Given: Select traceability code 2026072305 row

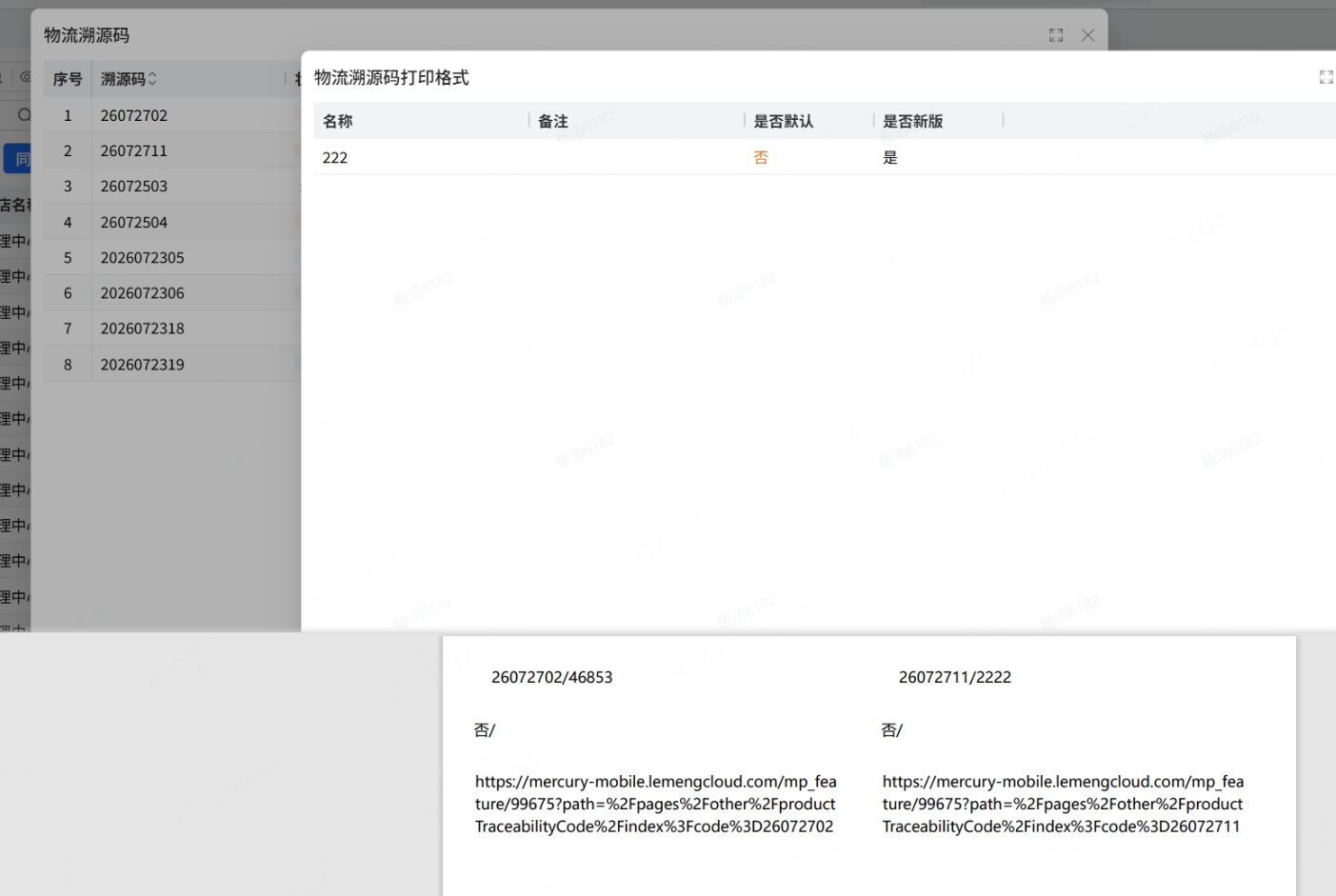Looking at the screenshot, I should click(x=172, y=258).
